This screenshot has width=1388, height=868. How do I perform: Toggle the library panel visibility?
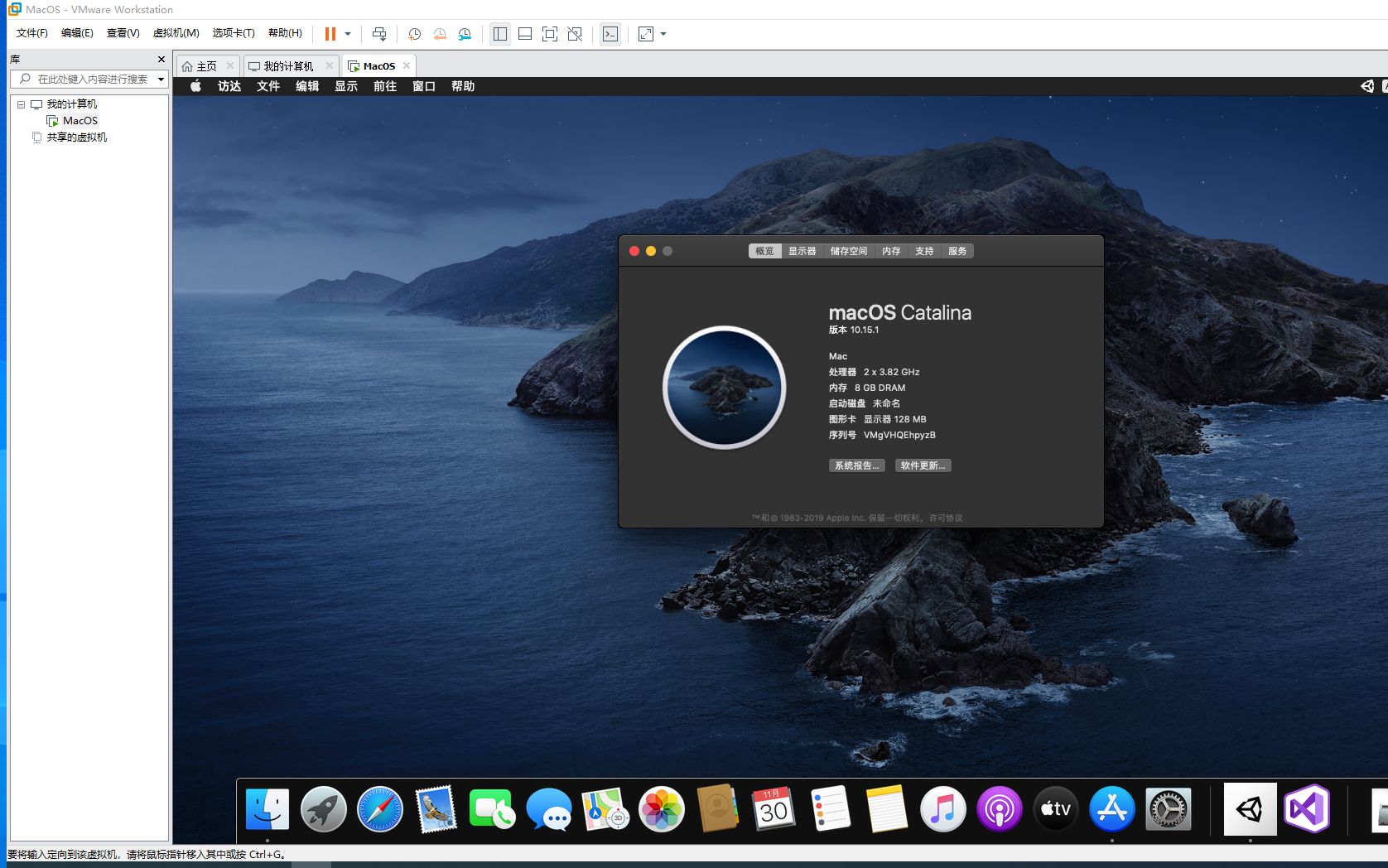499,34
